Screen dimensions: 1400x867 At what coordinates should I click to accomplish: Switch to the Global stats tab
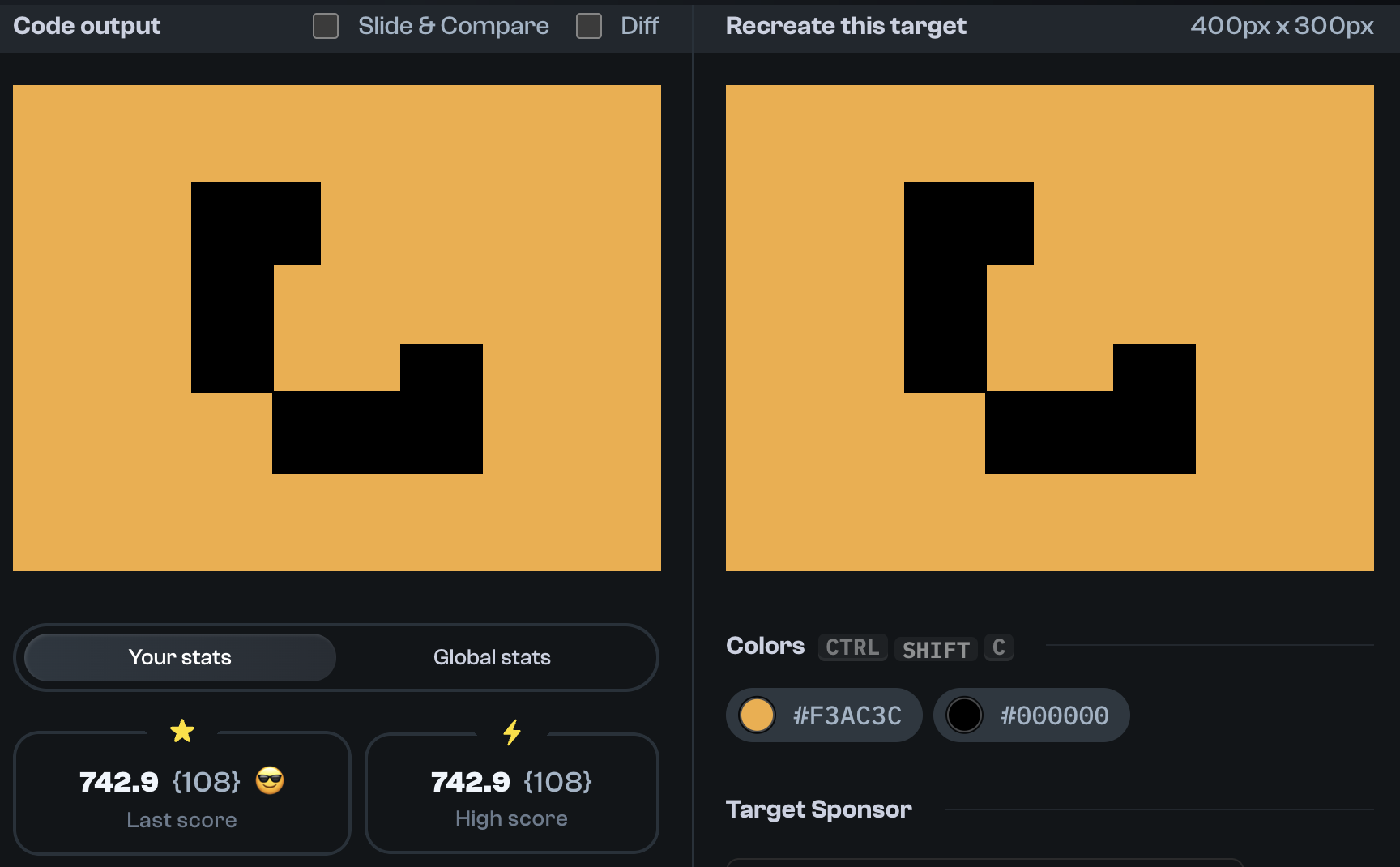(x=492, y=657)
